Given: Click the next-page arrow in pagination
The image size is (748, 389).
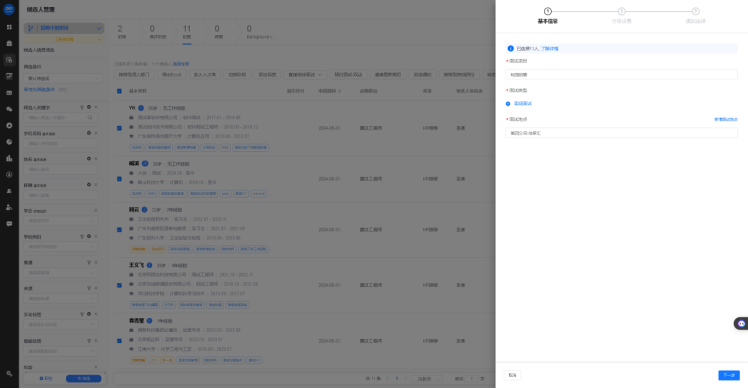Looking at the screenshot, I should pos(406,378).
